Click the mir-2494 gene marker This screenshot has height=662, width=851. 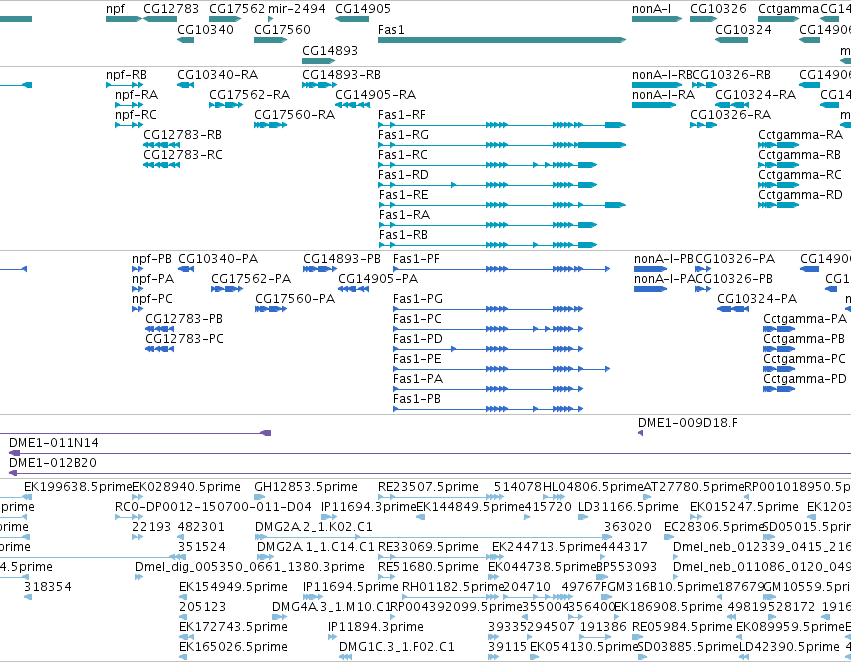point(271,19)
